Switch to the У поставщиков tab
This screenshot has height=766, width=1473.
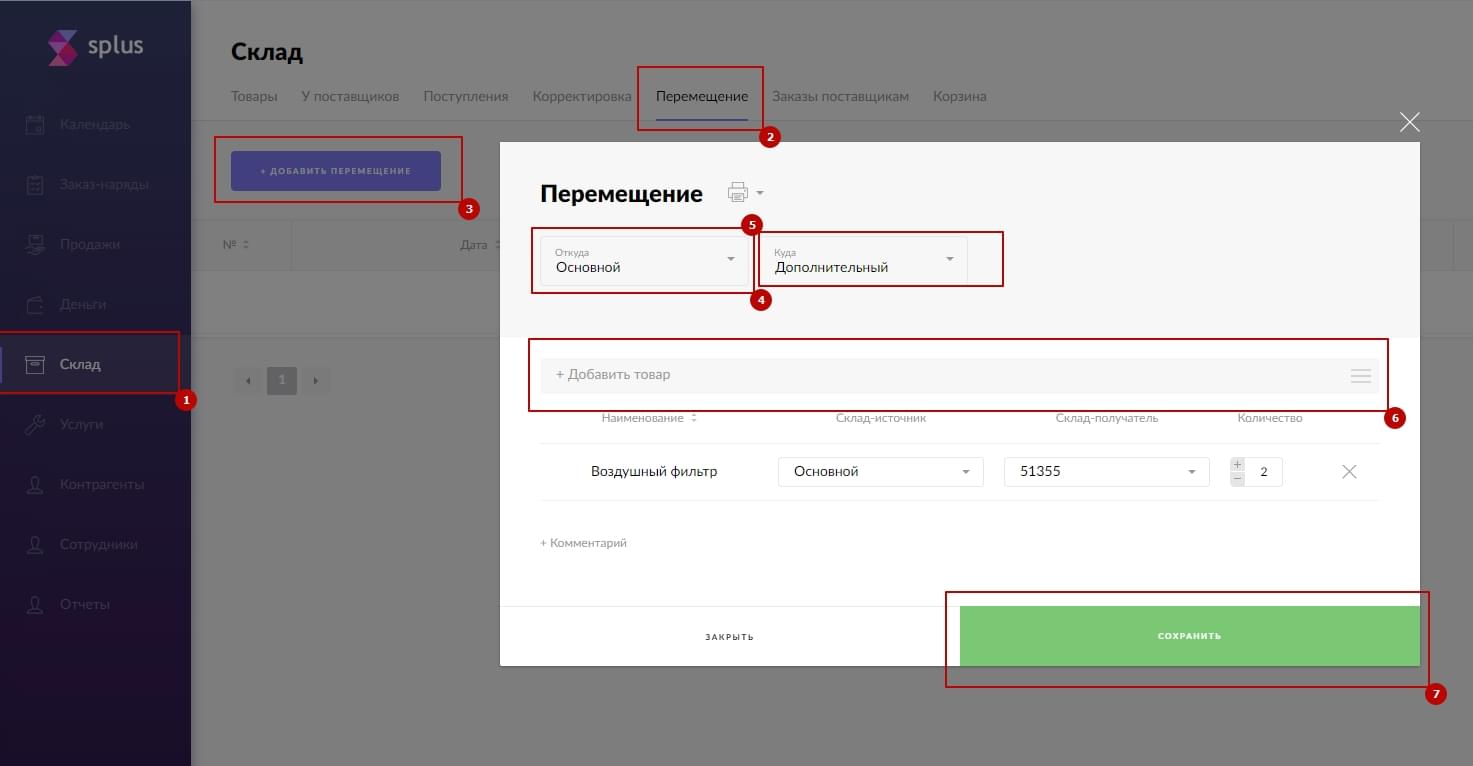(350, 97)
